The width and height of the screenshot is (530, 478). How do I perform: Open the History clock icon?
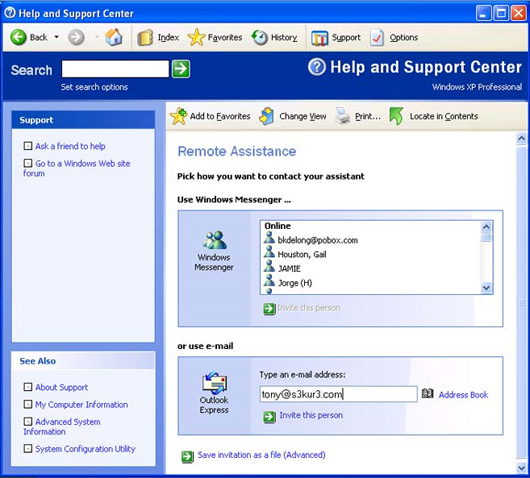click(x=259, y=37)
